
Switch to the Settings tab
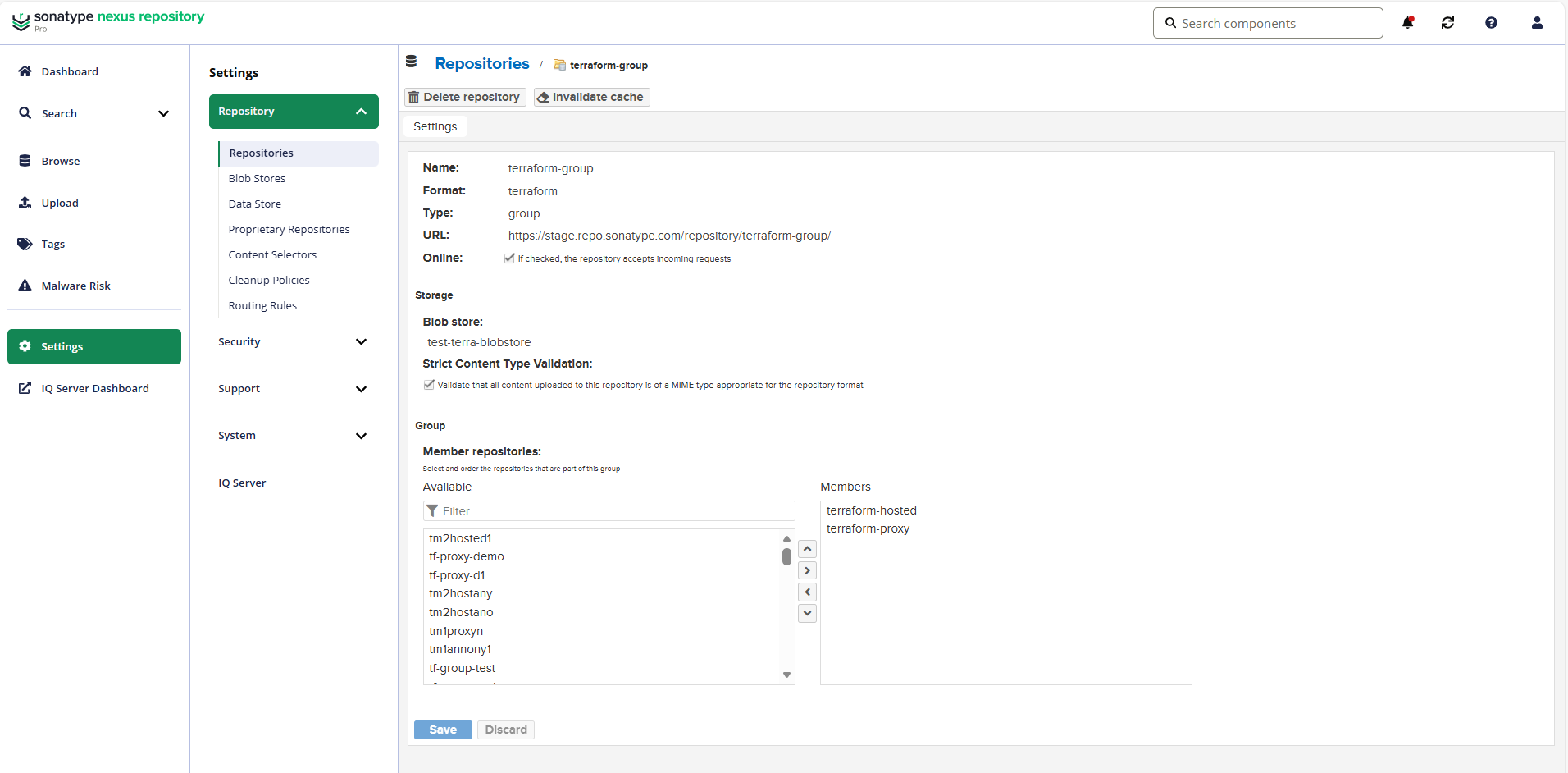coord(435,126)
